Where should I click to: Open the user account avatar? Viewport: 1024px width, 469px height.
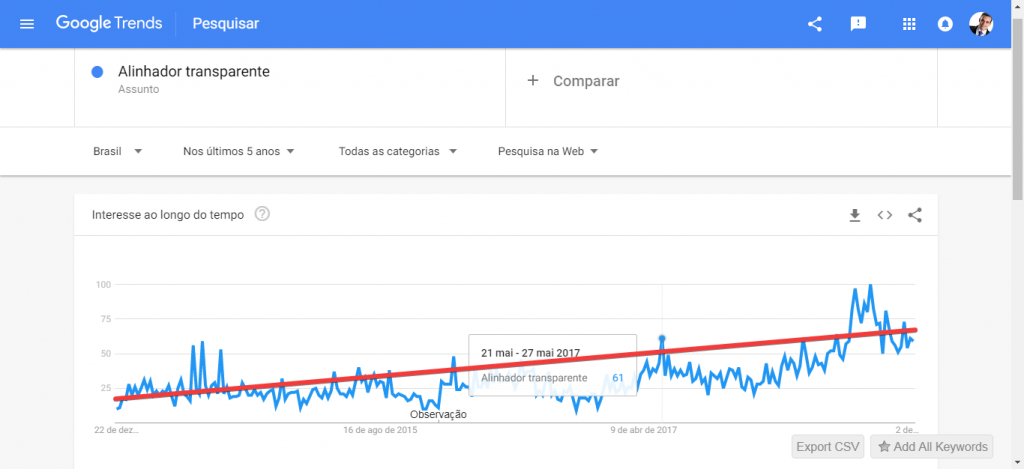(x=981, y=24)
